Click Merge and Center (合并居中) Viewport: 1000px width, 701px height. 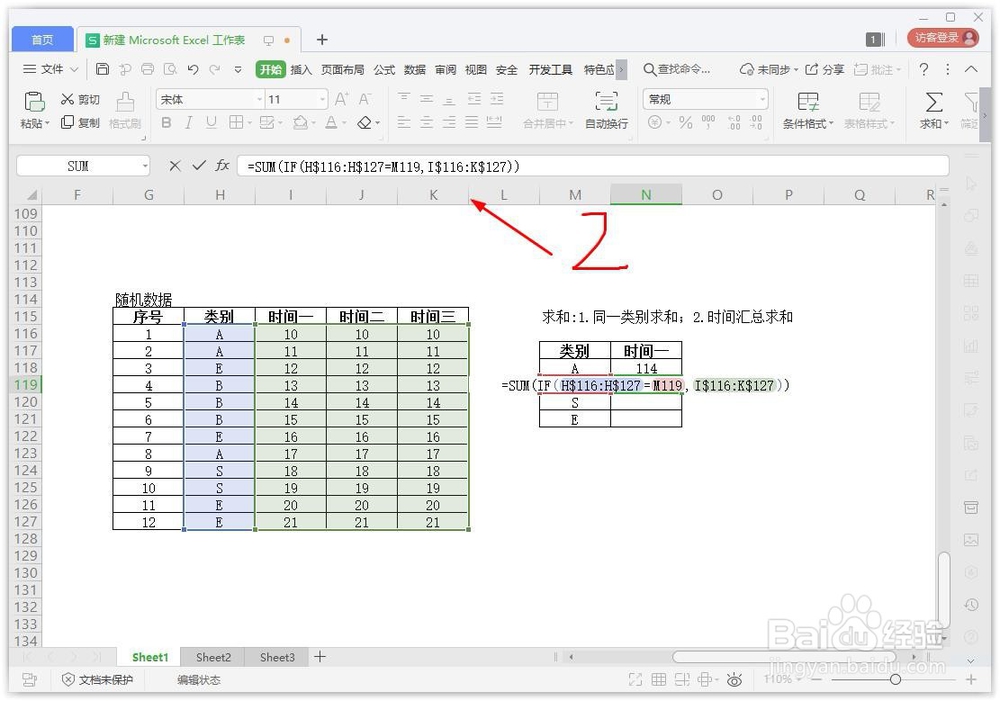pyautogui.click(x=548, y=110)
